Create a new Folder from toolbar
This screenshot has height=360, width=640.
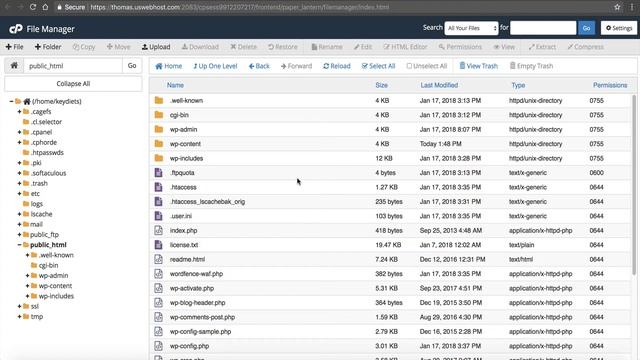point(48,47)
